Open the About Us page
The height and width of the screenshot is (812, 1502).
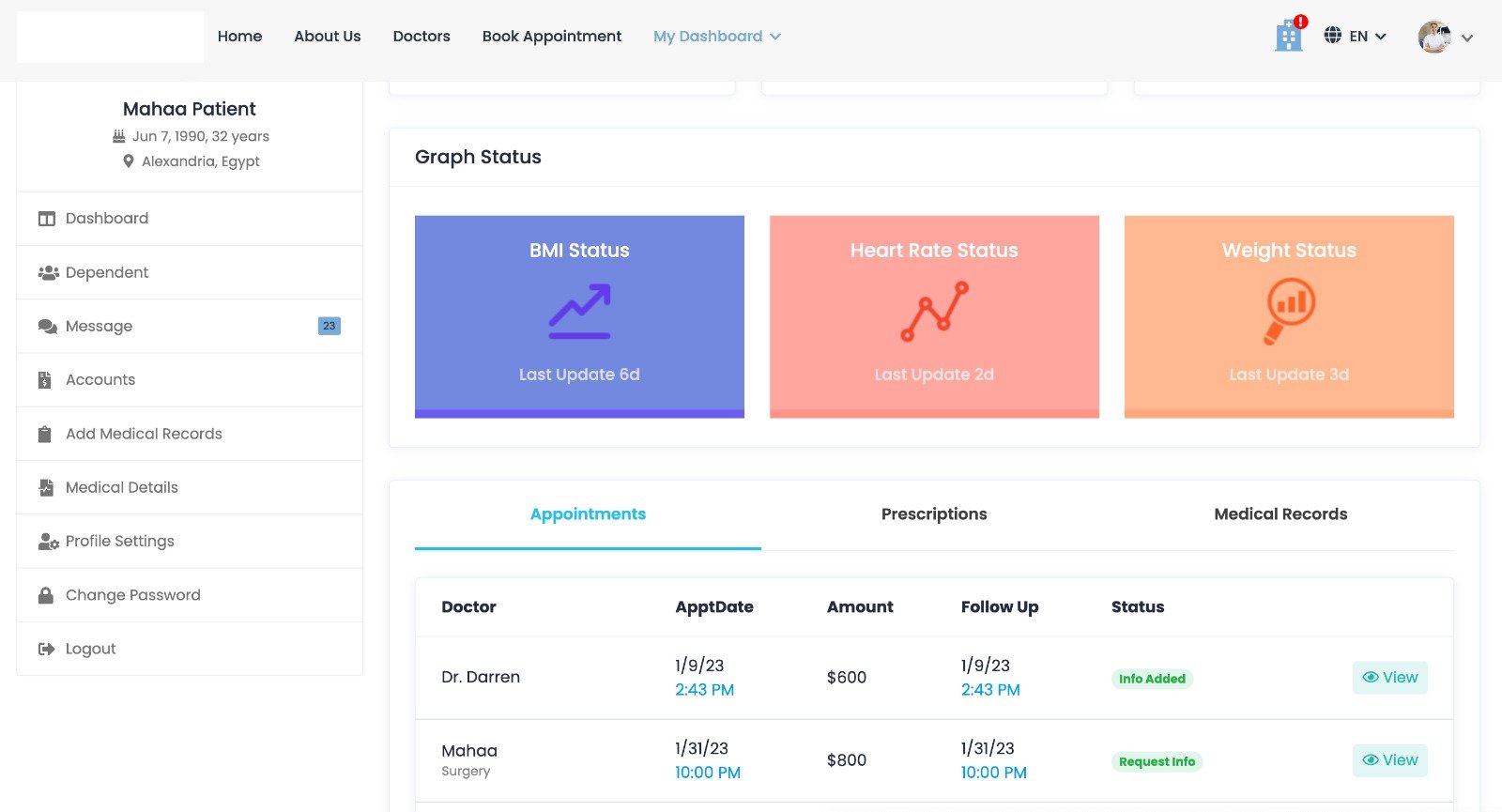[x=328, y=36]
